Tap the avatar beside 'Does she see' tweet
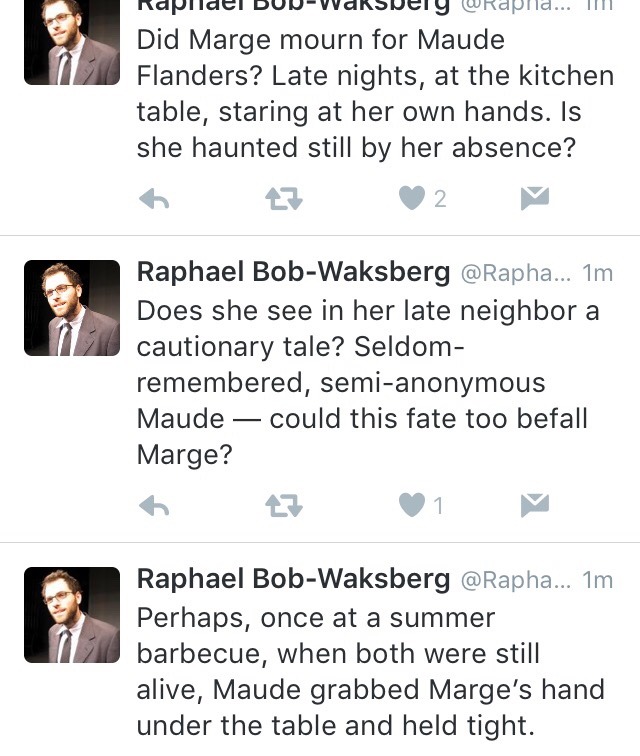Viewport: 640px width, 756px height. point(72,308)
